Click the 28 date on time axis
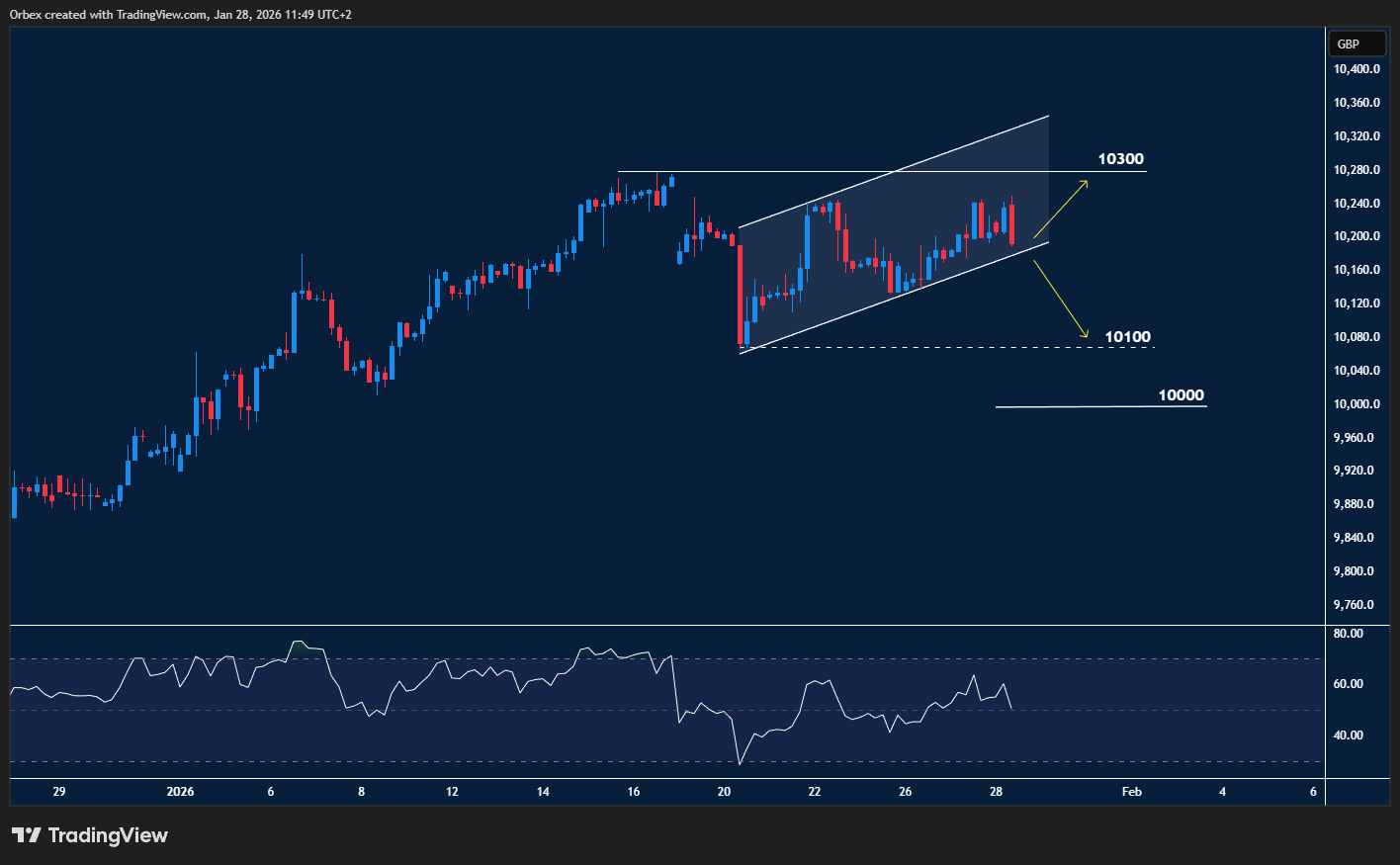Image resolution: width=1400 pixels, height=865 pixels. [x=996, y=792]
